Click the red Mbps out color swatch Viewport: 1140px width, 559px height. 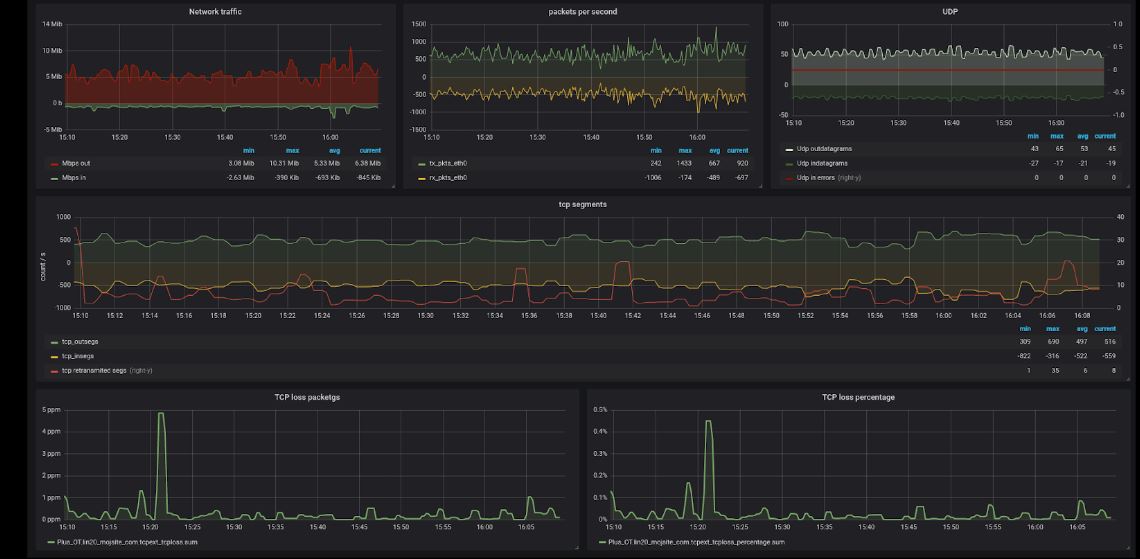coord(54,164)
